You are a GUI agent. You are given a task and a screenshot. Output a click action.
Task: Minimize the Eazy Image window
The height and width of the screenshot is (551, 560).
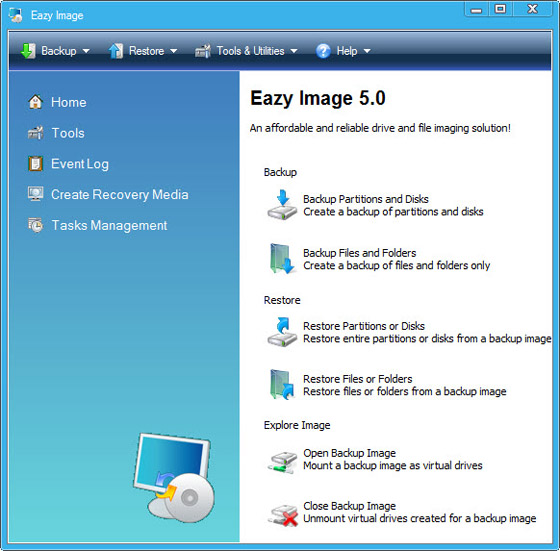[476, 9]
